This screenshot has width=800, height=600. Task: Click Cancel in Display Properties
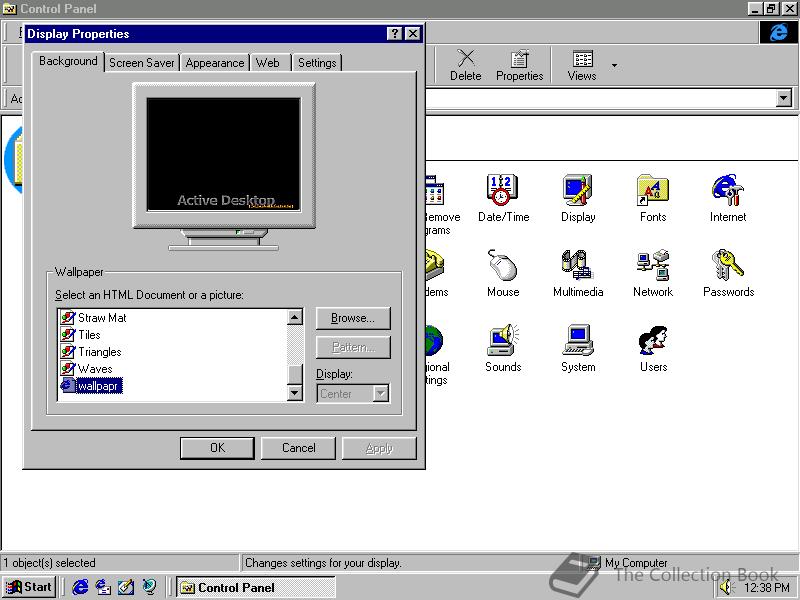[x=298, y=448]
